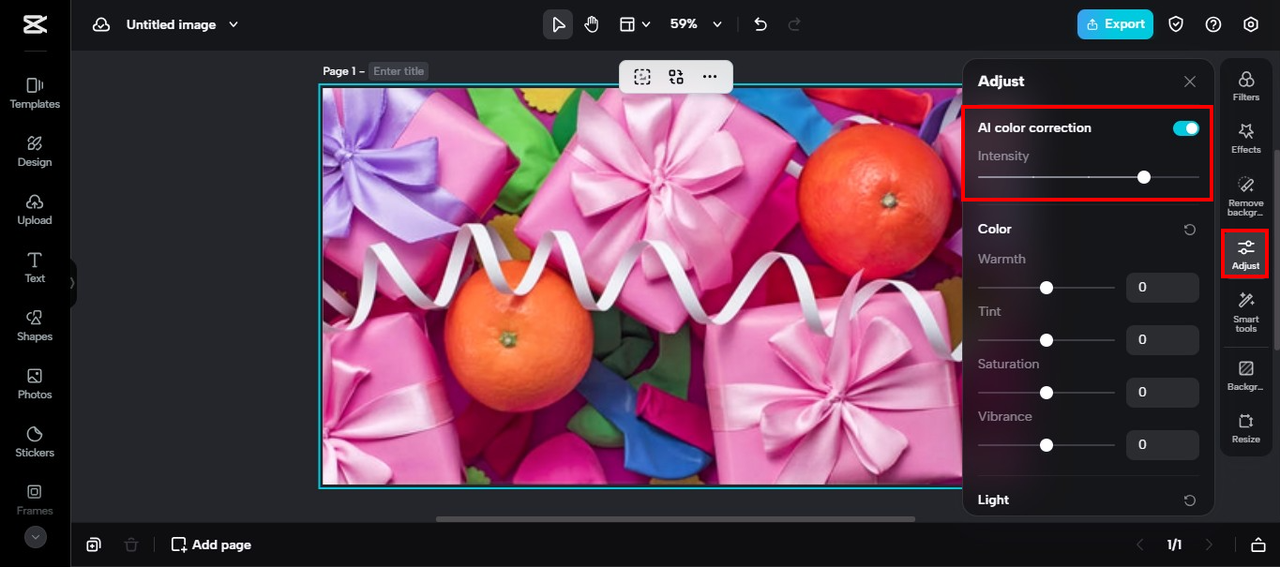Click the Tint value field

1162,340
